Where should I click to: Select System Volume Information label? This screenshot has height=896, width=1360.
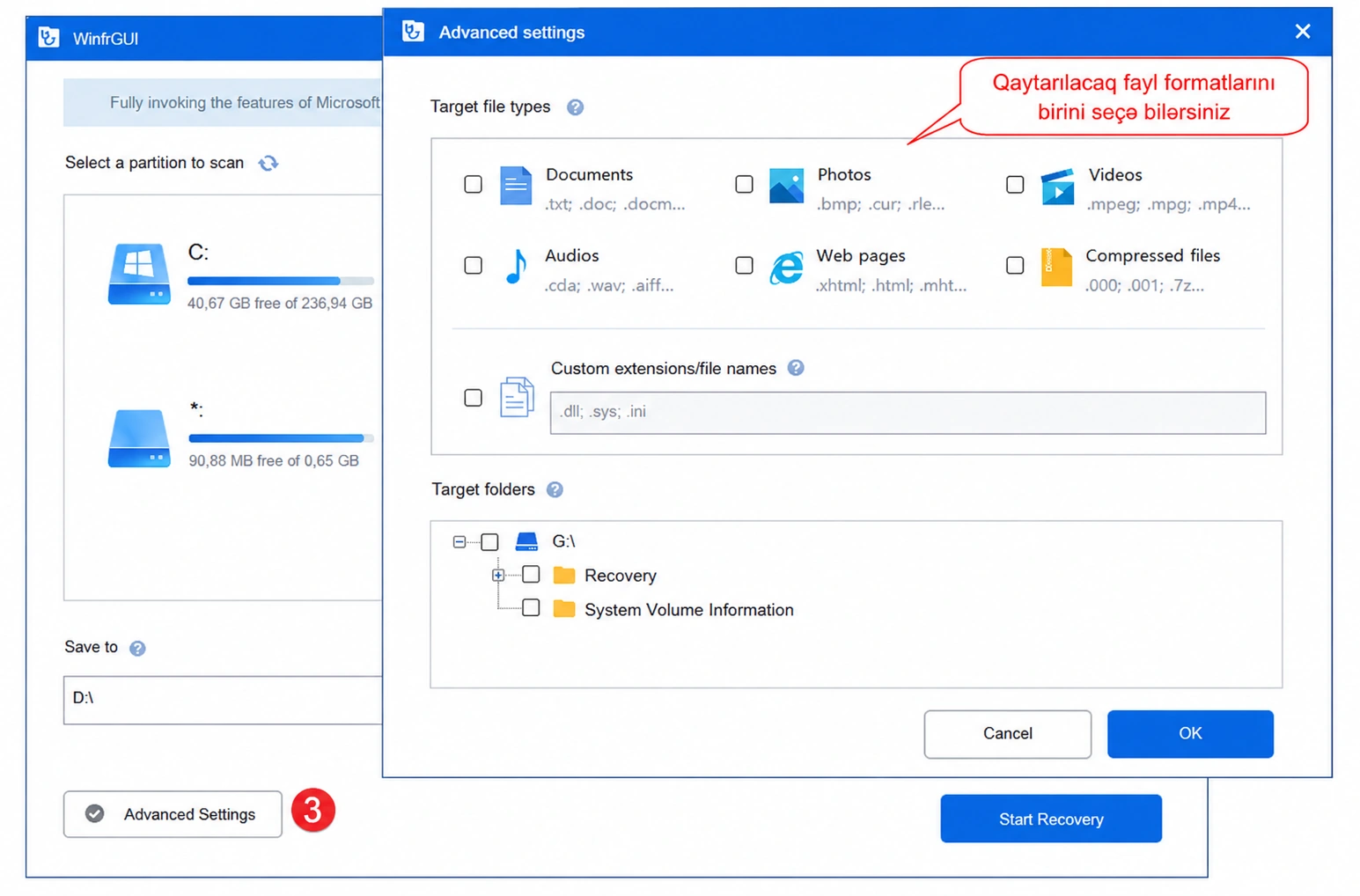coord(689,610)
